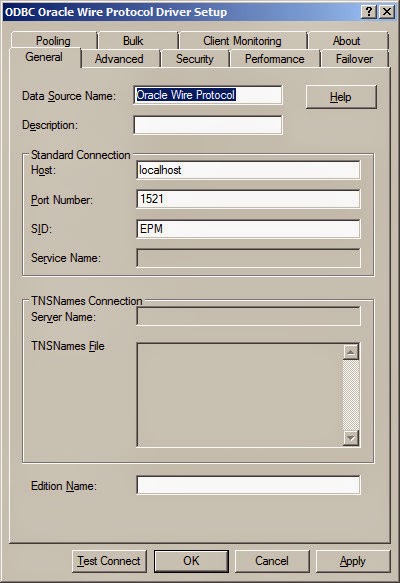This screenshot has width=400, height=583.
Task: Go to the Performance tab
Action: [275, 59]
